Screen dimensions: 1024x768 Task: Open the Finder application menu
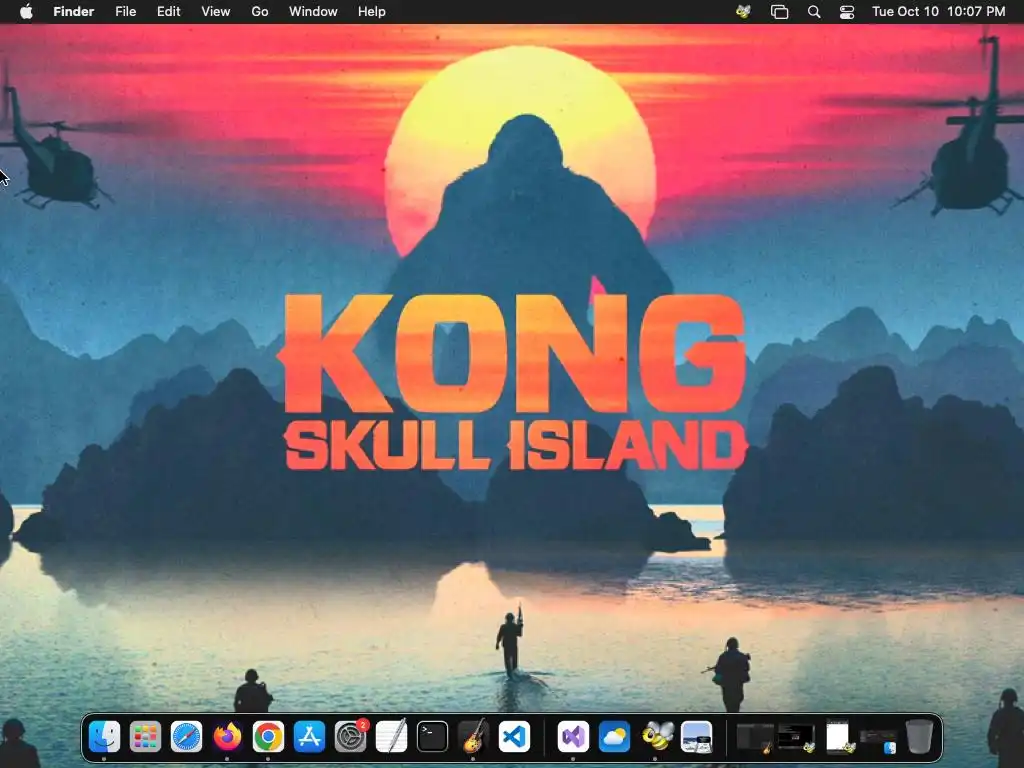pyautogui.click(x=73, y=12)
